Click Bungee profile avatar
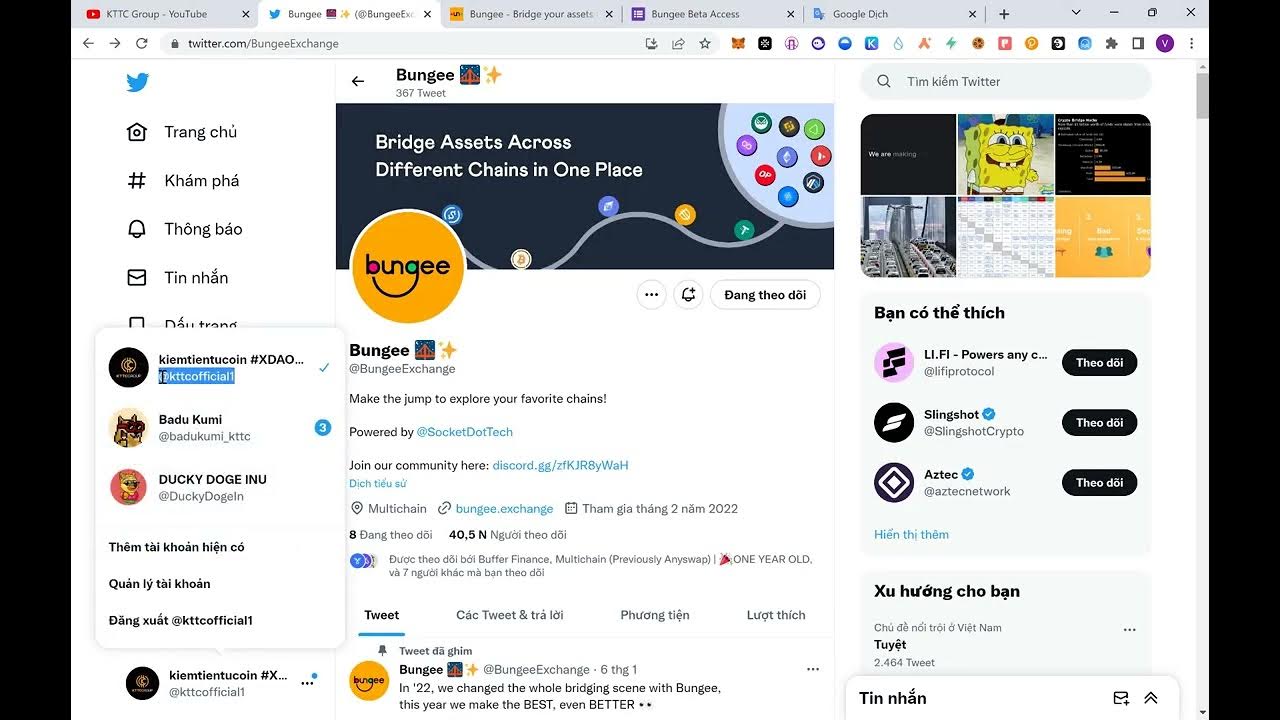This screenshot has height=720, width=1280. [x=407, y=267]
